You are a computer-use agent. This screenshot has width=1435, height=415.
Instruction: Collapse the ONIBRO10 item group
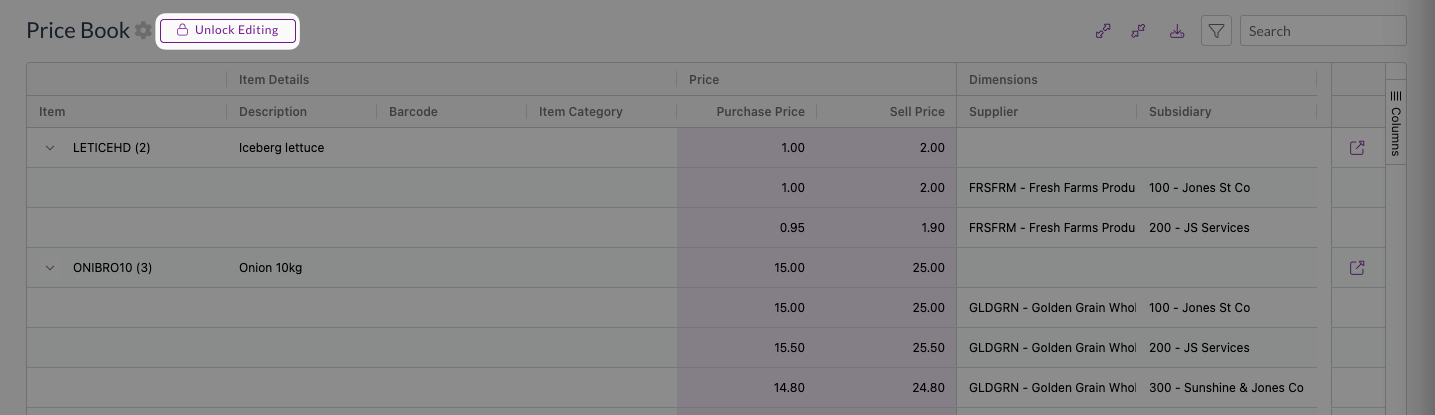click(x=49, y=268)
